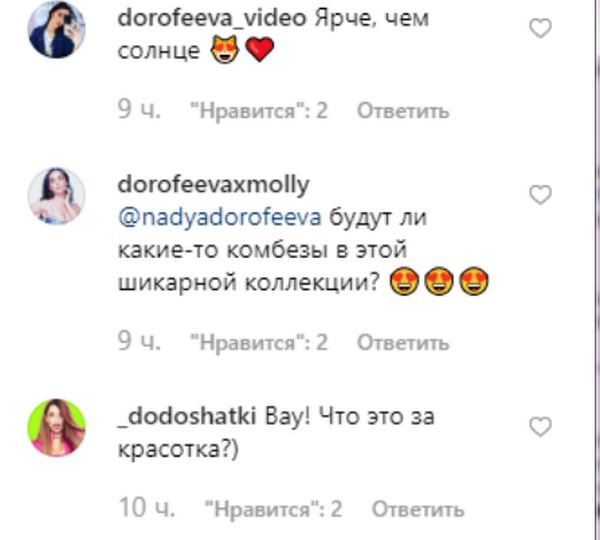The width and height of the screenshot is (600, 540).
Task: Open _dodoshatki profile avatar with green background
Action: pyautogui.click(x=57, y=427)
